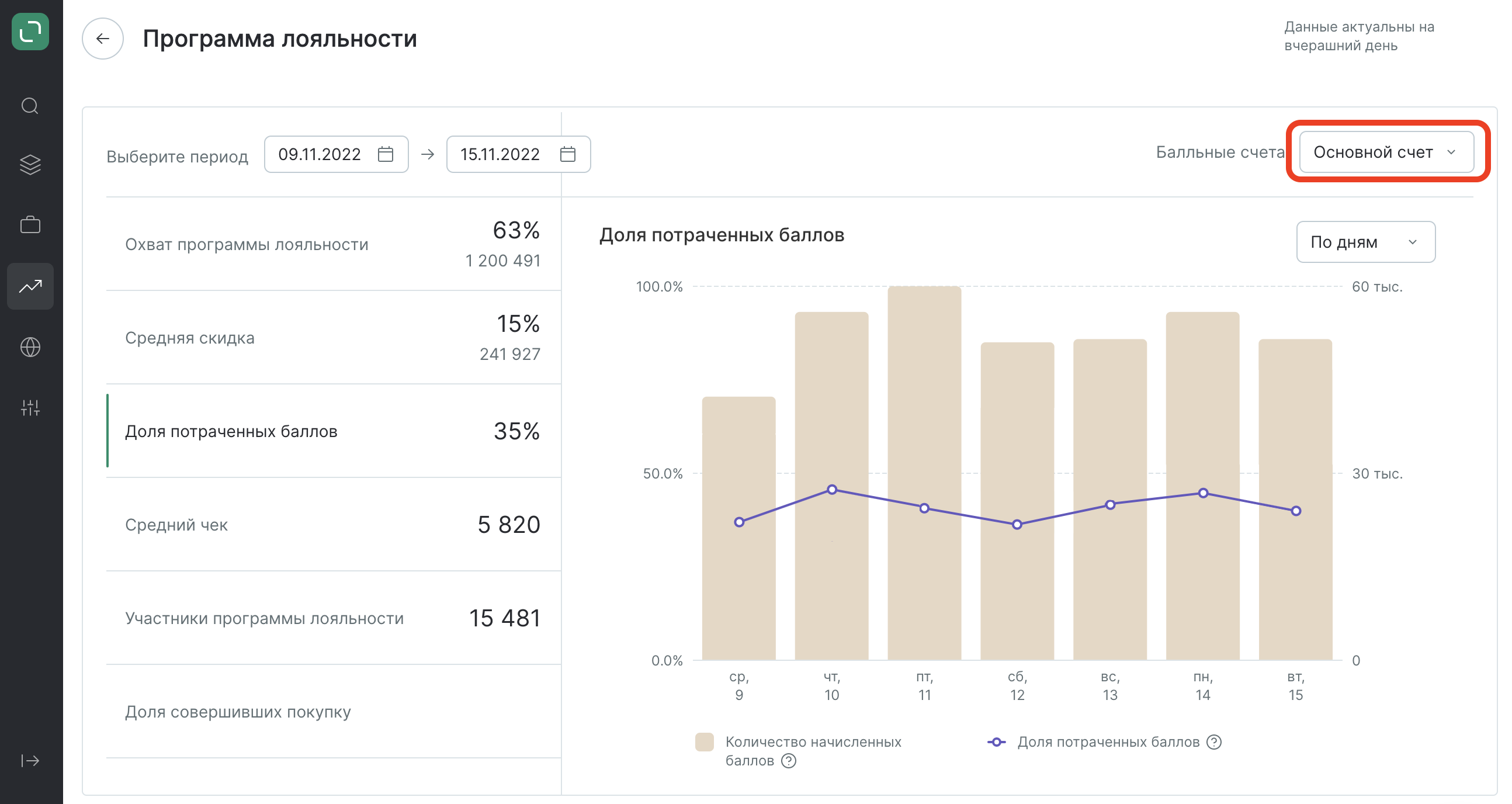Viewport: 1512px width, 804px height.
Task: Click help icon beside Количество начисленных баллов
Action: (x=789, y=761)
